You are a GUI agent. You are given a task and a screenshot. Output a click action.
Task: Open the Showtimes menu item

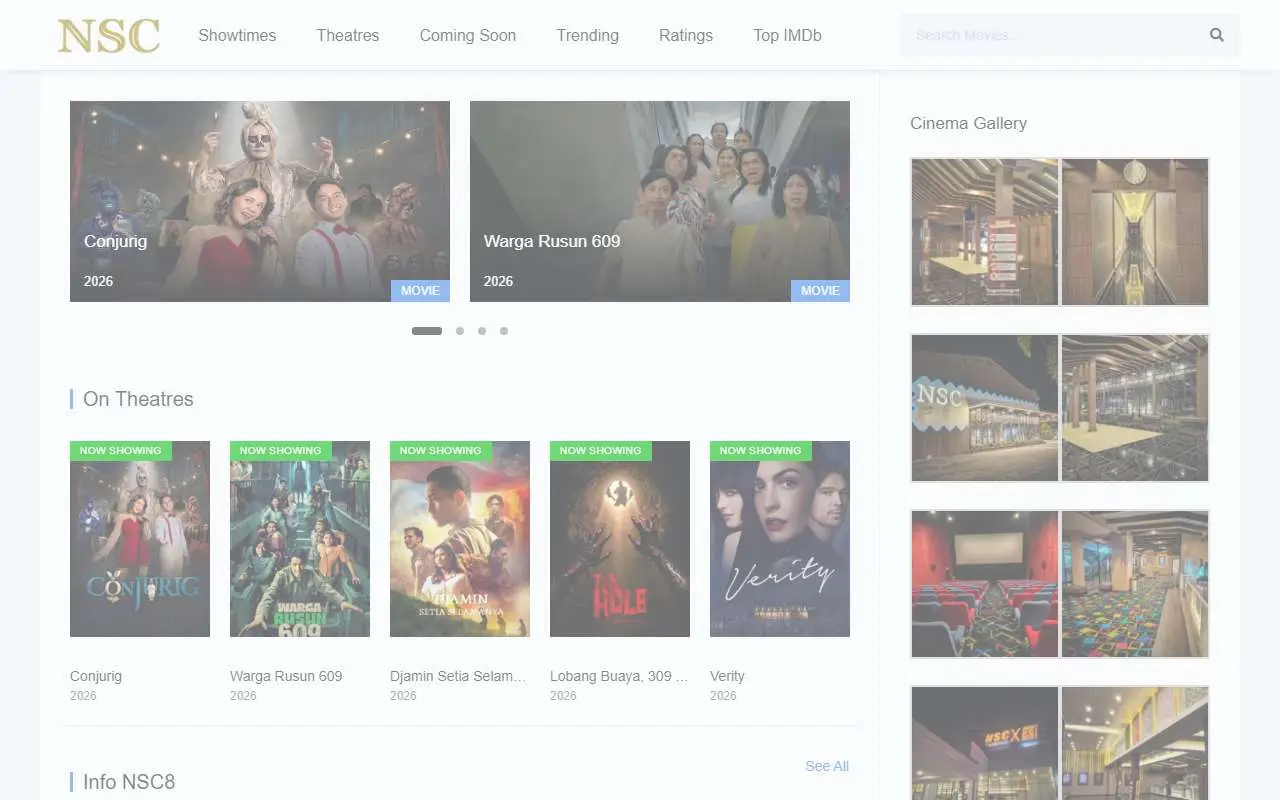(237, 35)
